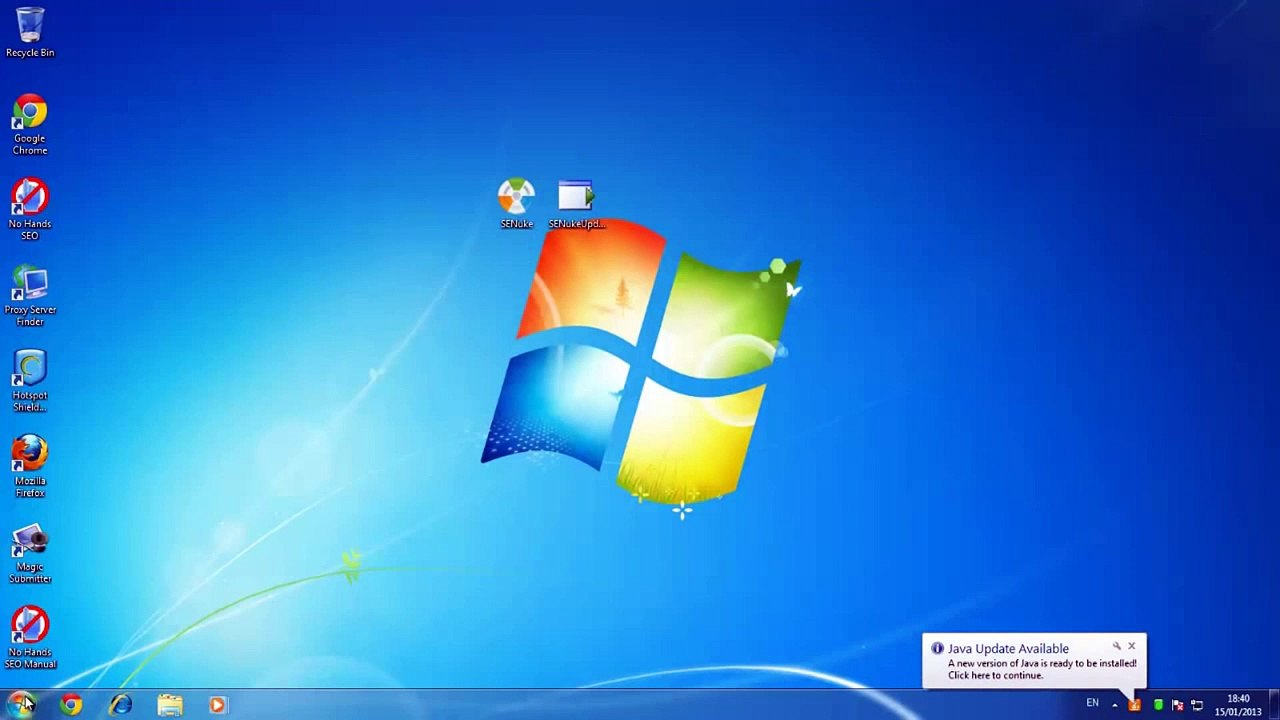The image size is (1280, 720).
Task: Click the Java Update Available title
Action: 1008,649
